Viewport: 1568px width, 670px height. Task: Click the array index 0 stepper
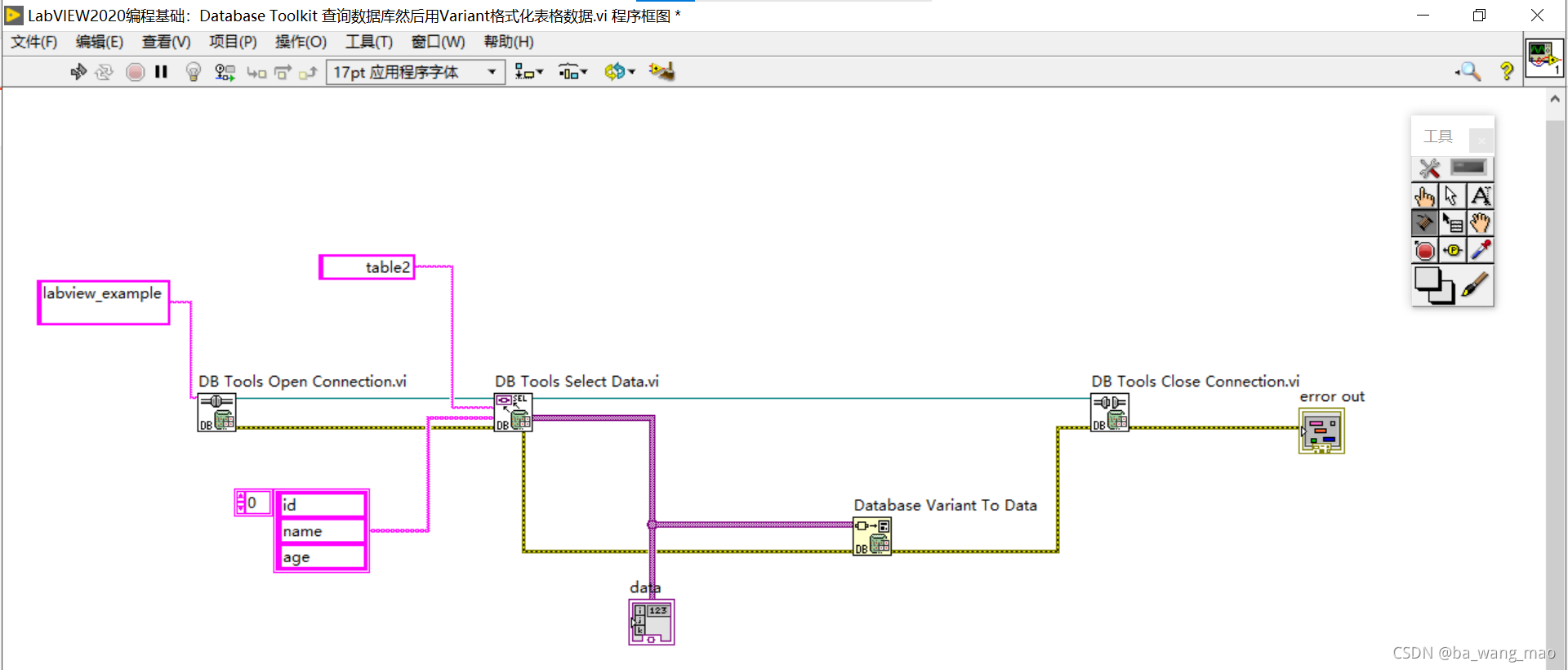tap(240, 502)
